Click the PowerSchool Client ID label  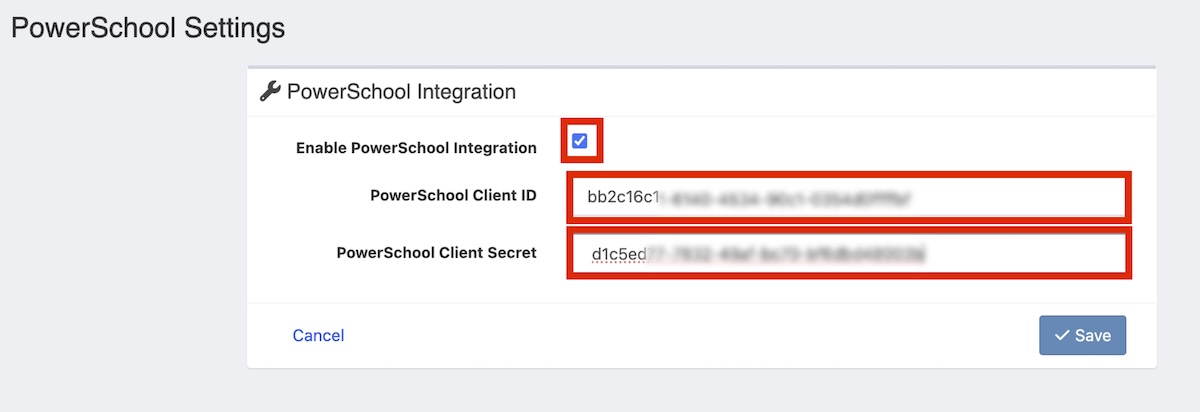pos(453,196)
